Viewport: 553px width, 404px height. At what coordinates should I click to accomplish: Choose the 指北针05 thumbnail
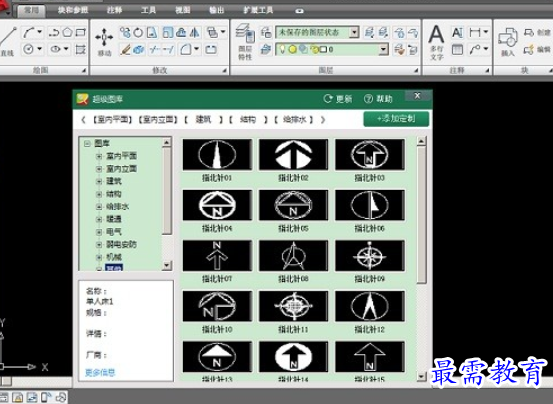[293, 205]
